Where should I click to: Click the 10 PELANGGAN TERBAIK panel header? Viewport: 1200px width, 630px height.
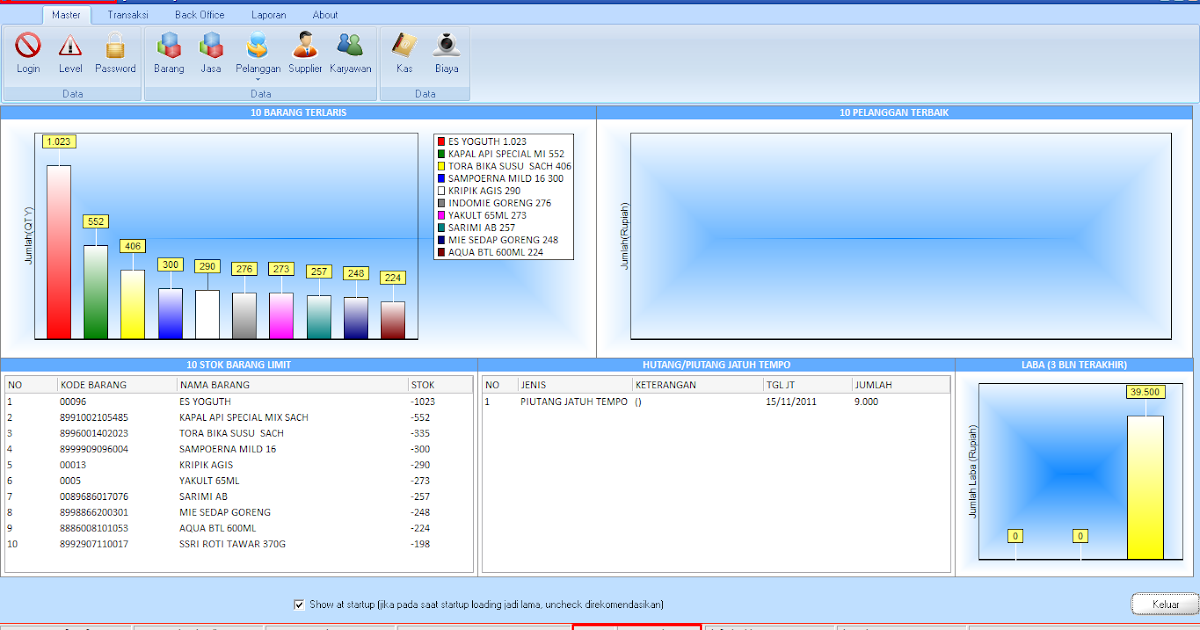pos(894,113)
